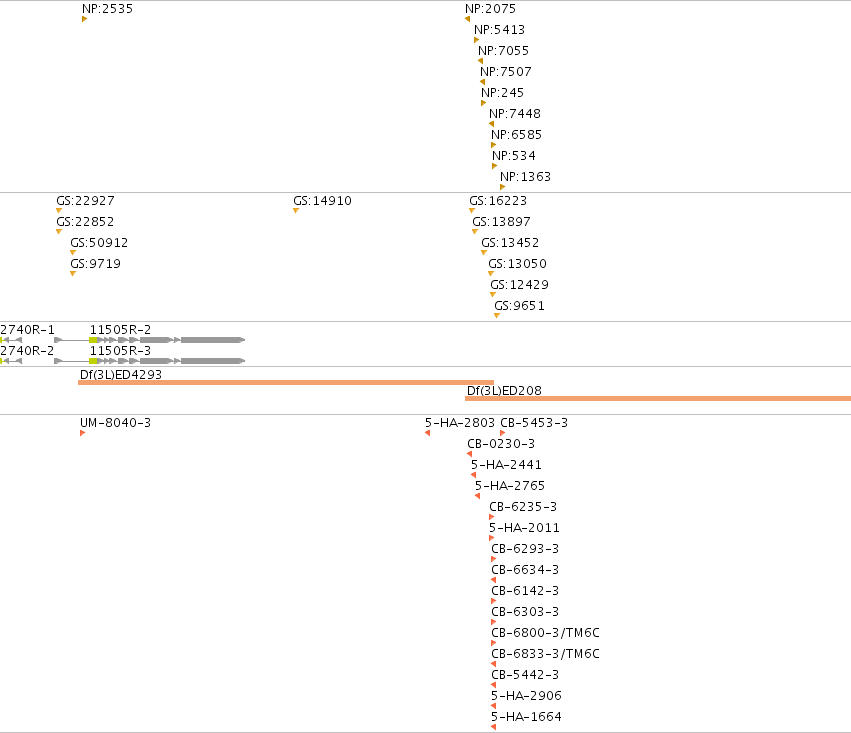Viewport: 851px width, 733px height.
Task: Click the triangle marker below GS:9719
Action: click(x=73, y=273)
